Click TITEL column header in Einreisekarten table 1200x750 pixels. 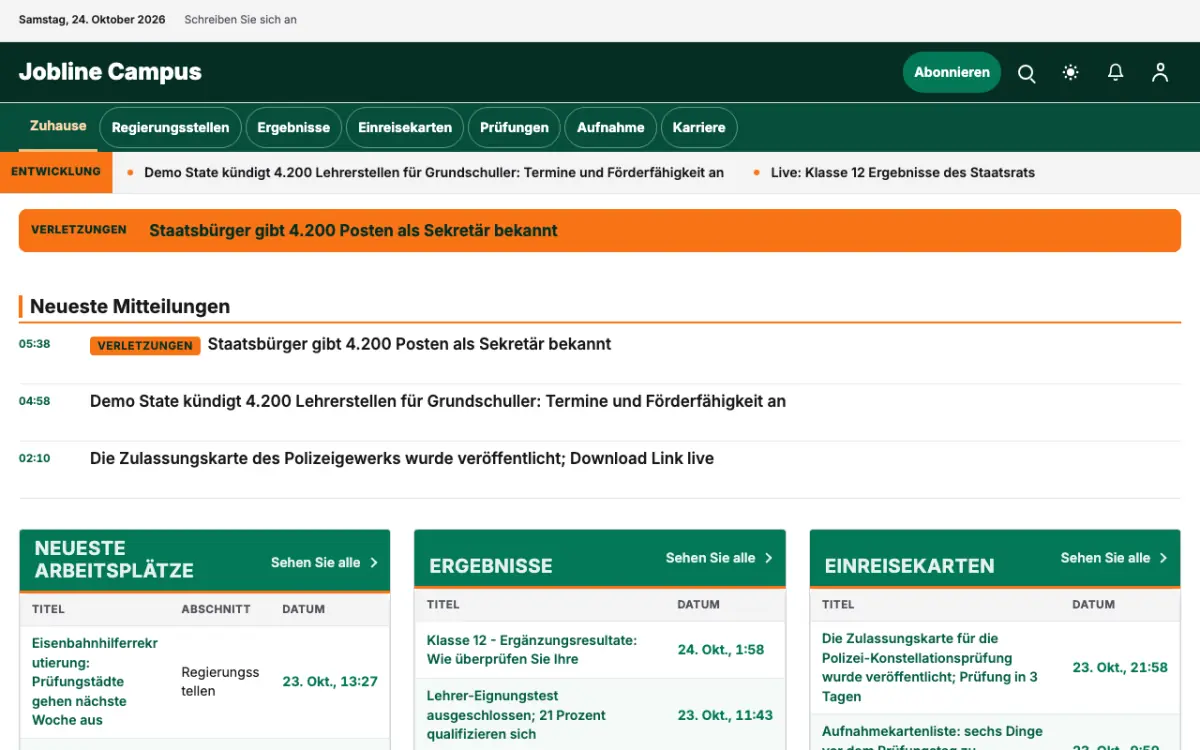[x=838, y=604]
